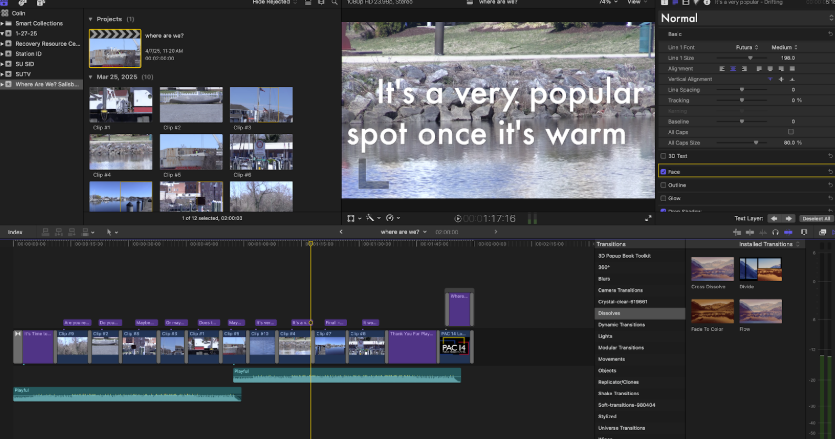Select Blurs in the transitions category list
The height and width of the screenshot is (439, 836).
coord(604,278)
